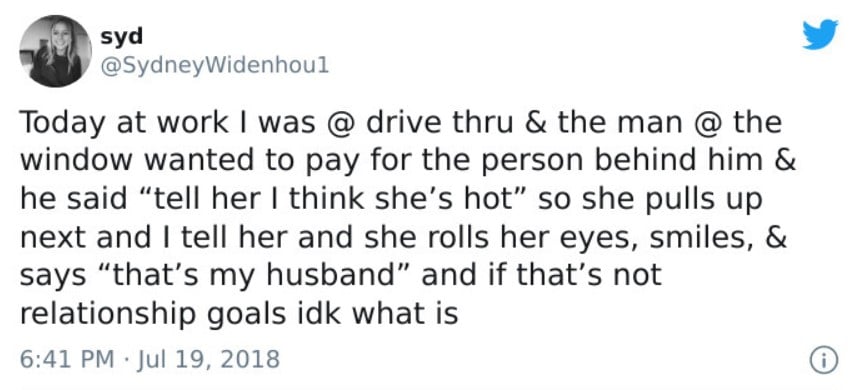Click the word "smiles" in tweet text
The image size is (851, 390).
pos(704,238)
